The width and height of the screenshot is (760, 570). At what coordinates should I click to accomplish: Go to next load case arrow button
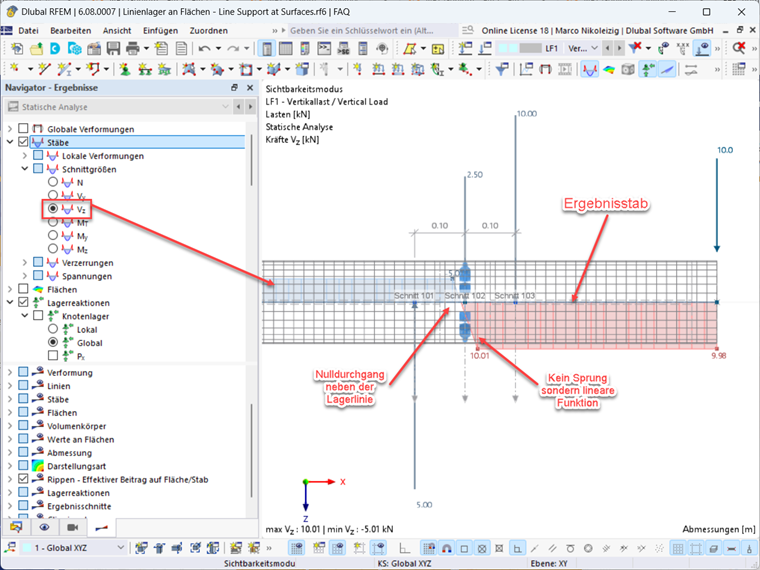click(619, 48)
